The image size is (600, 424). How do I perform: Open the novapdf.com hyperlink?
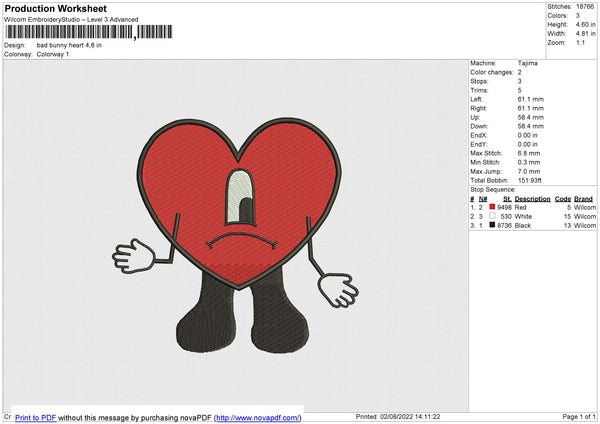pyautogui.click(x=258, y=417)
